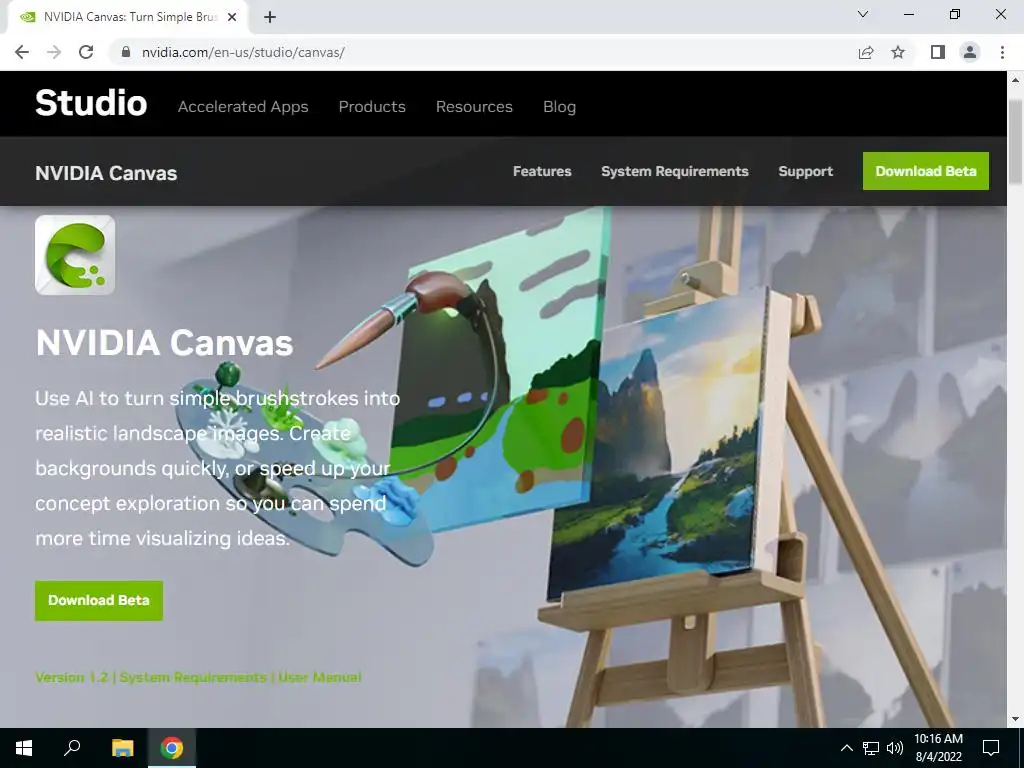
Task: Open the Windows notification center
Action: point(991,748)
